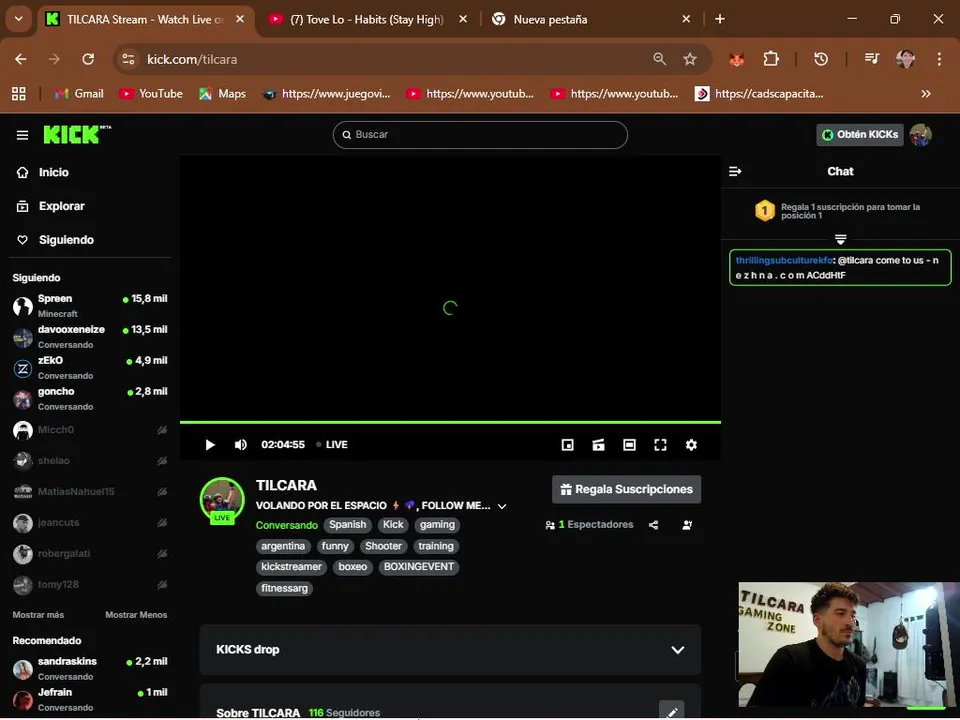The height and width of the screenshot is (720, 960).
Task: Click Mostrar más in sidebar
Action: point(38,615)
